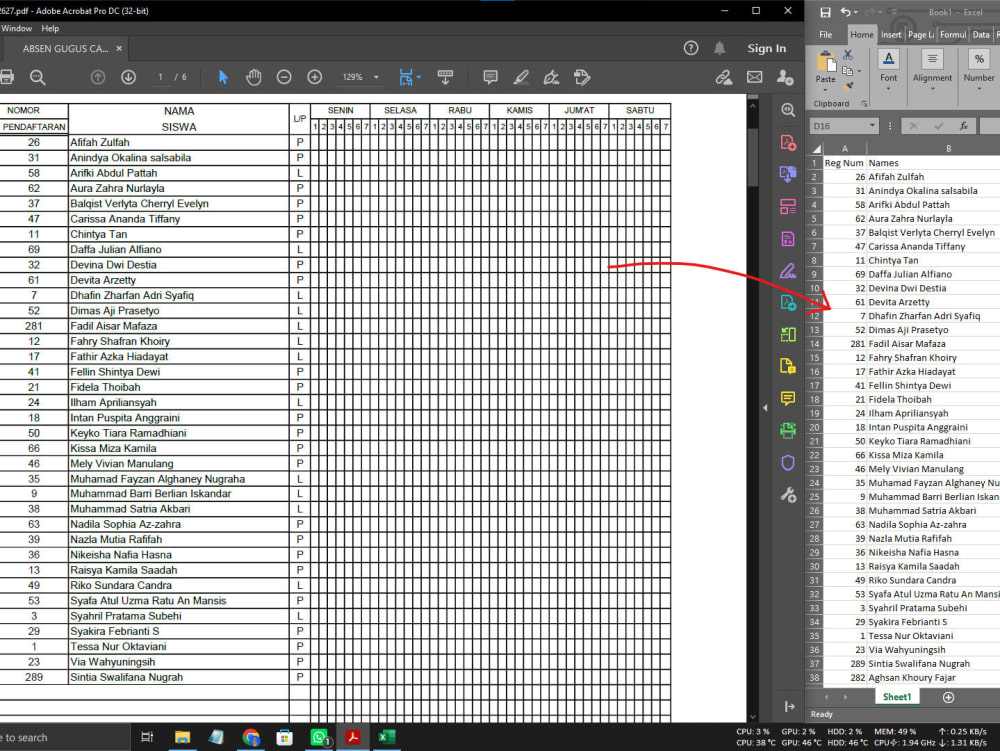The image size is (1000, 751).
Task: Click Format Painter brush in Excel
Action: 848,86
